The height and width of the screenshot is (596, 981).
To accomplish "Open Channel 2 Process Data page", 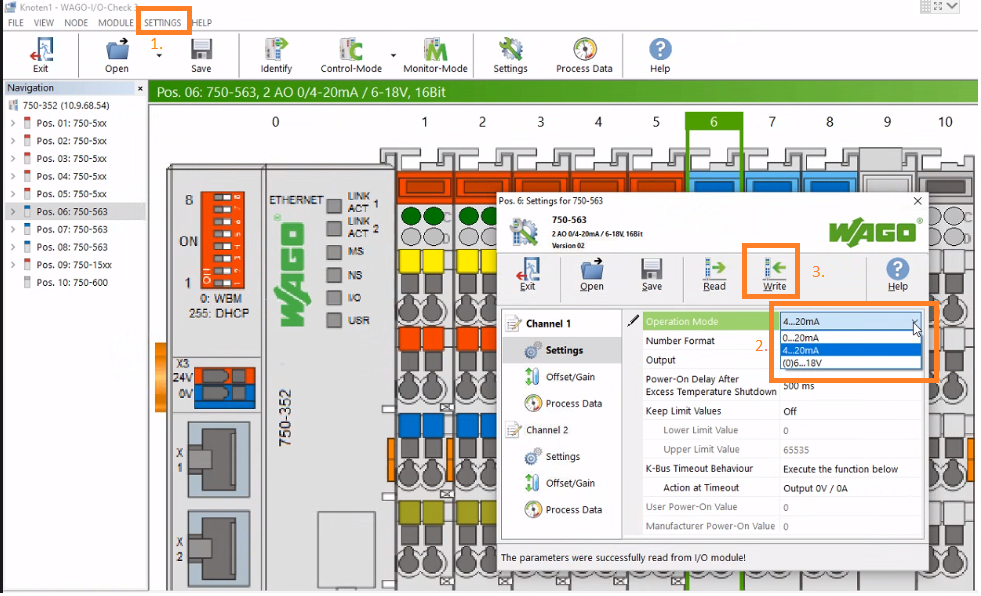I will coord(574,510).
